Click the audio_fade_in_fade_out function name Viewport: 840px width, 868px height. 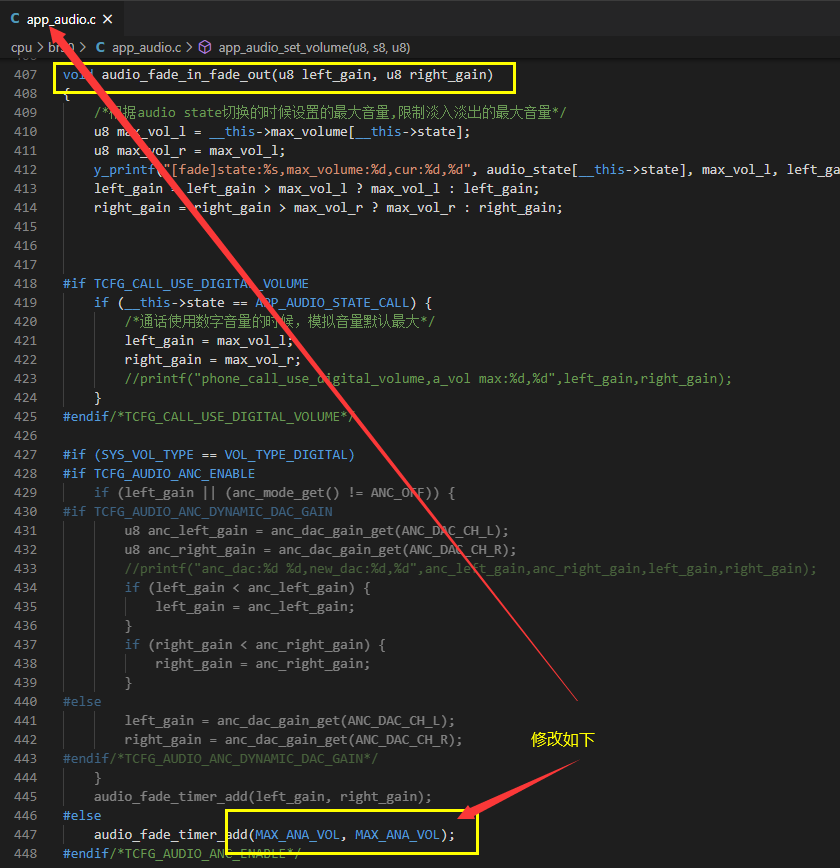click(186, 75)
